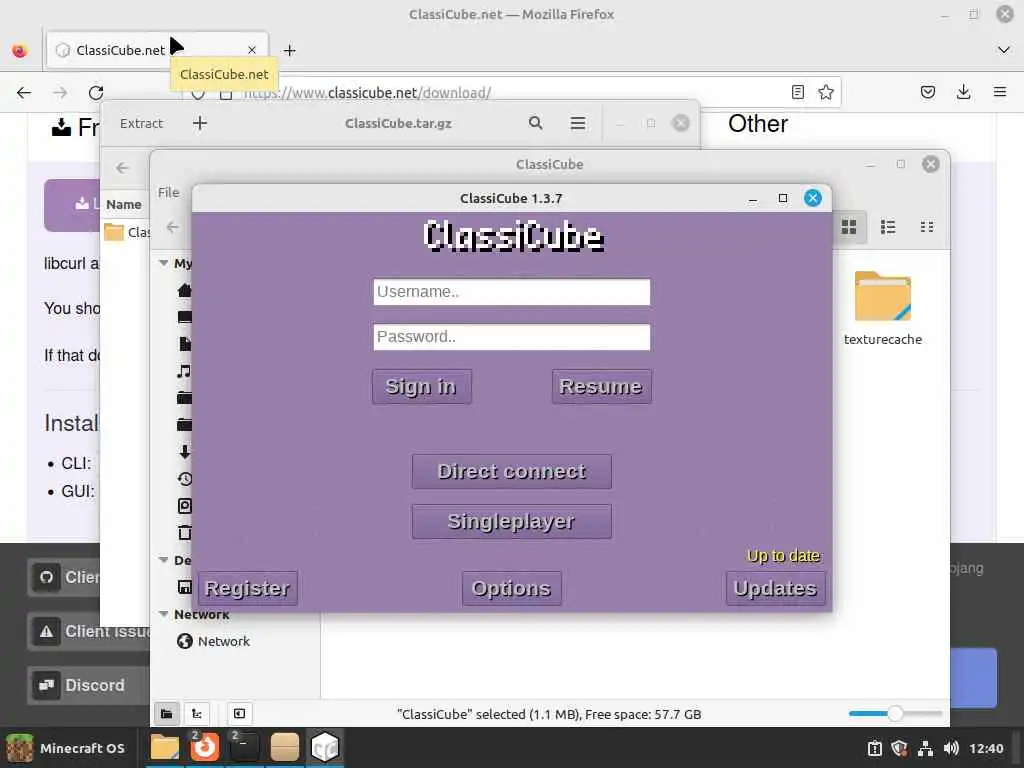The image size is (1024, 768).
Task: Open the Firefox application menu
Action: (999, 92)
